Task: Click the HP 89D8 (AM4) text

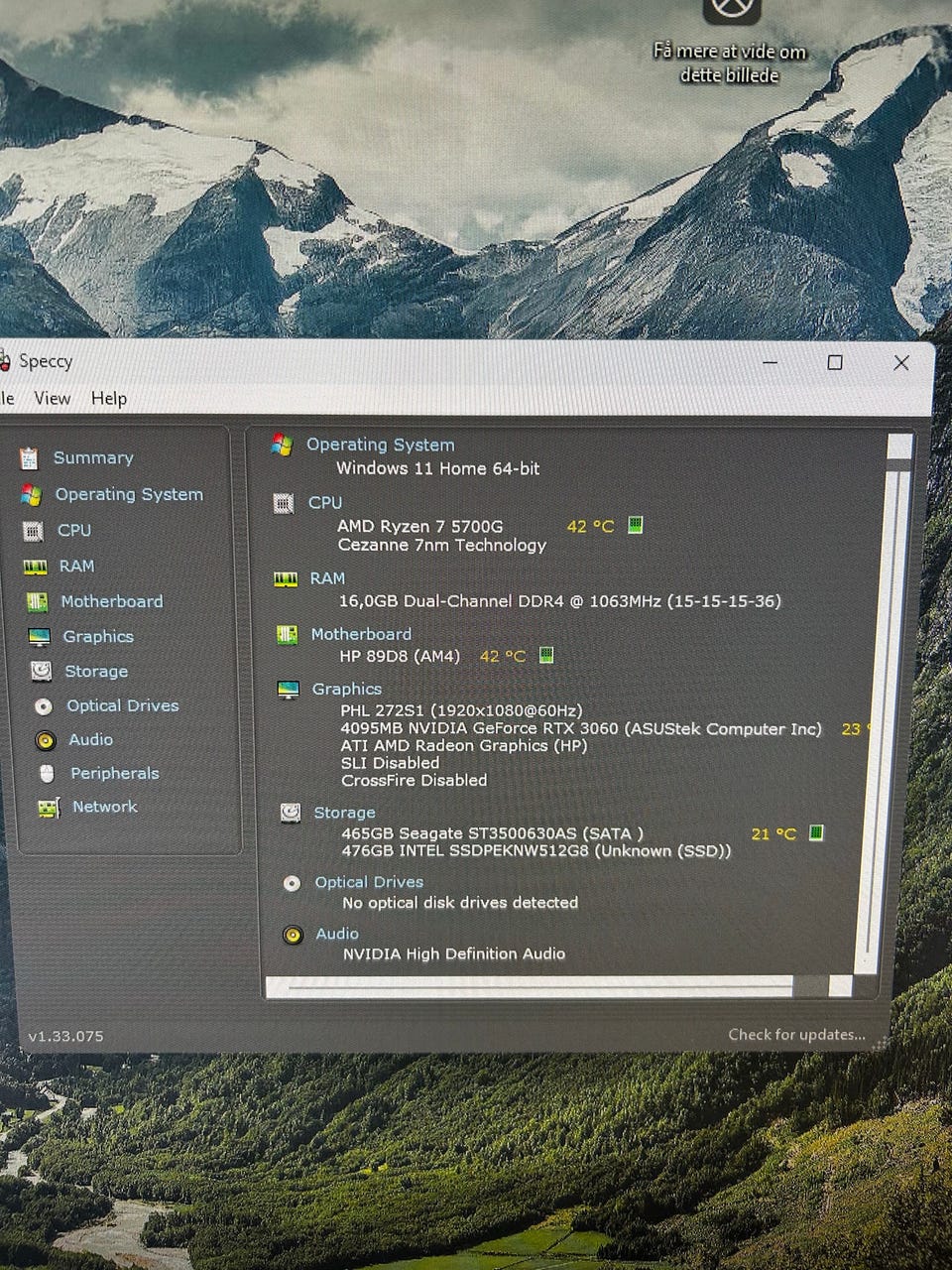Action: [x=400, y=656]
